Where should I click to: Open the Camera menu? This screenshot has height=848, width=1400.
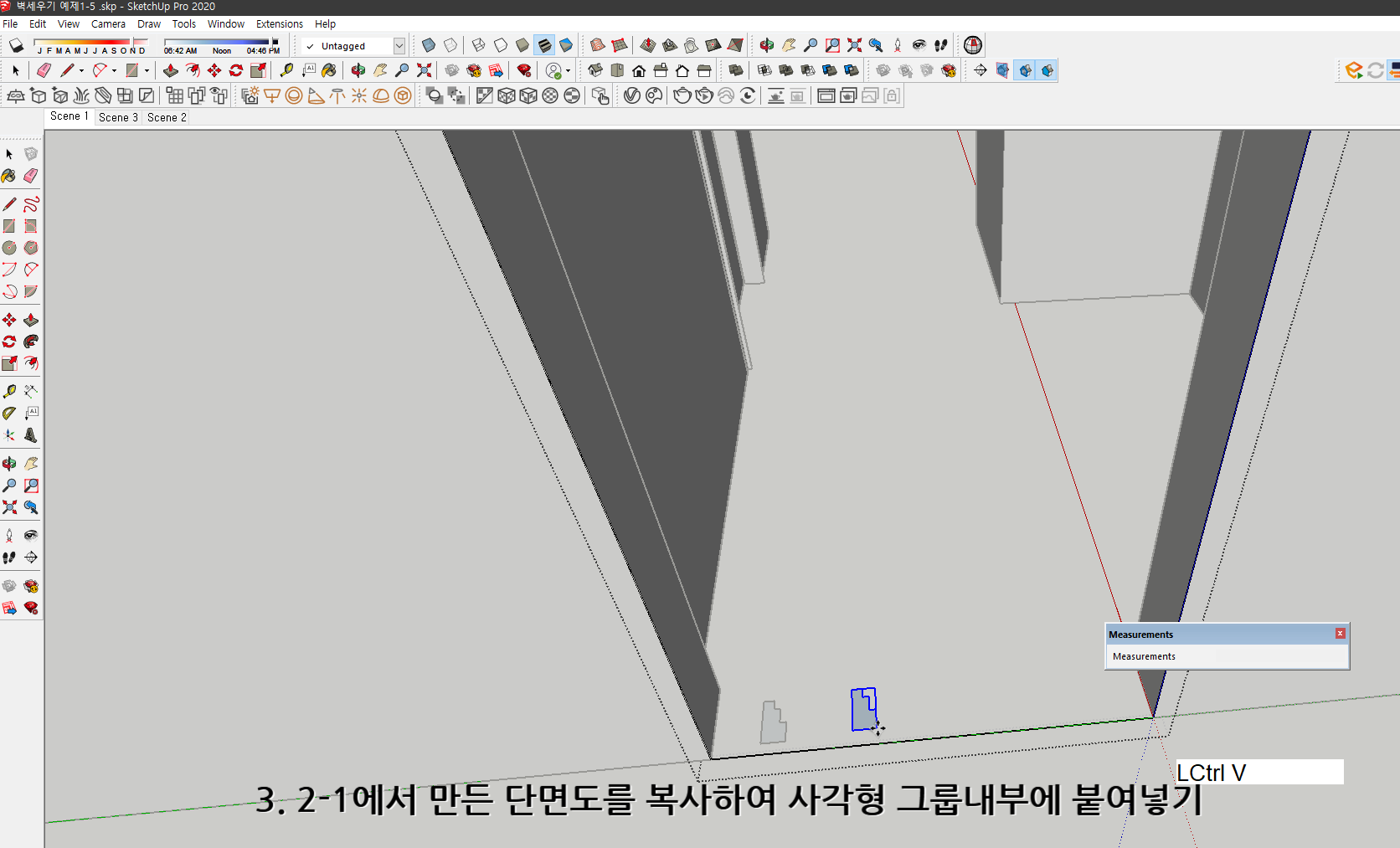click(108, 23)
